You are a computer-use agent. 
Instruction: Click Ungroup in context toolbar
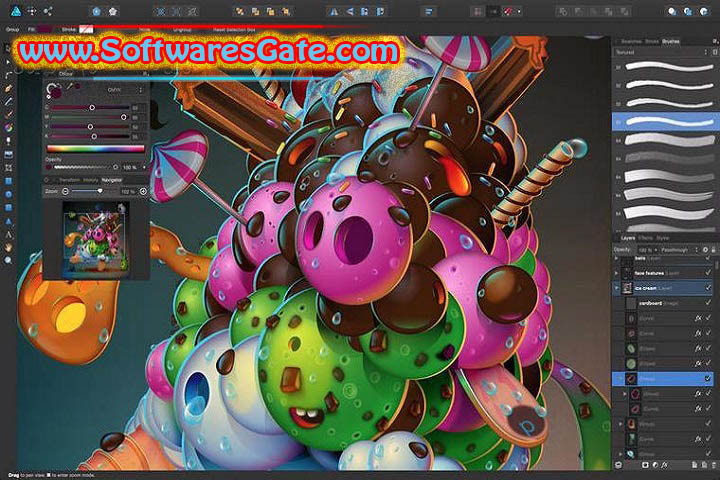coord(182,29)
